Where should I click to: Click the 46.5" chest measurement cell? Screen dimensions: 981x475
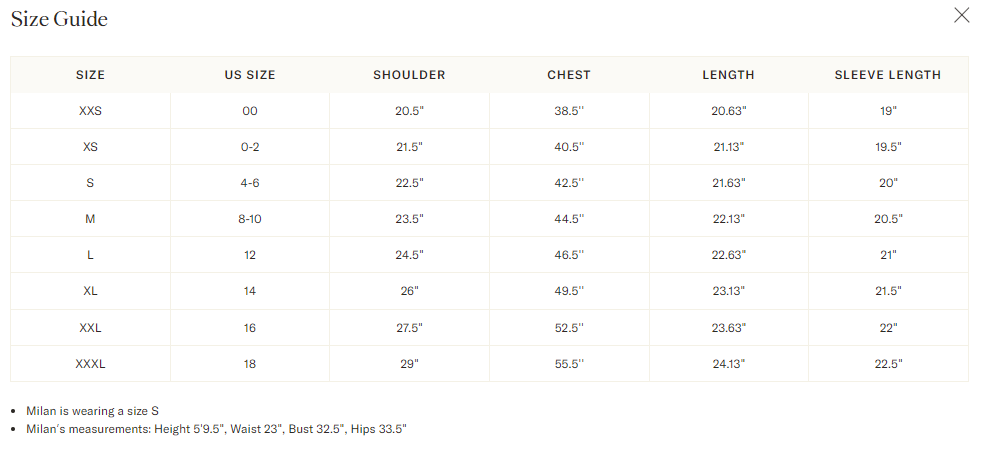coord(569,255)
